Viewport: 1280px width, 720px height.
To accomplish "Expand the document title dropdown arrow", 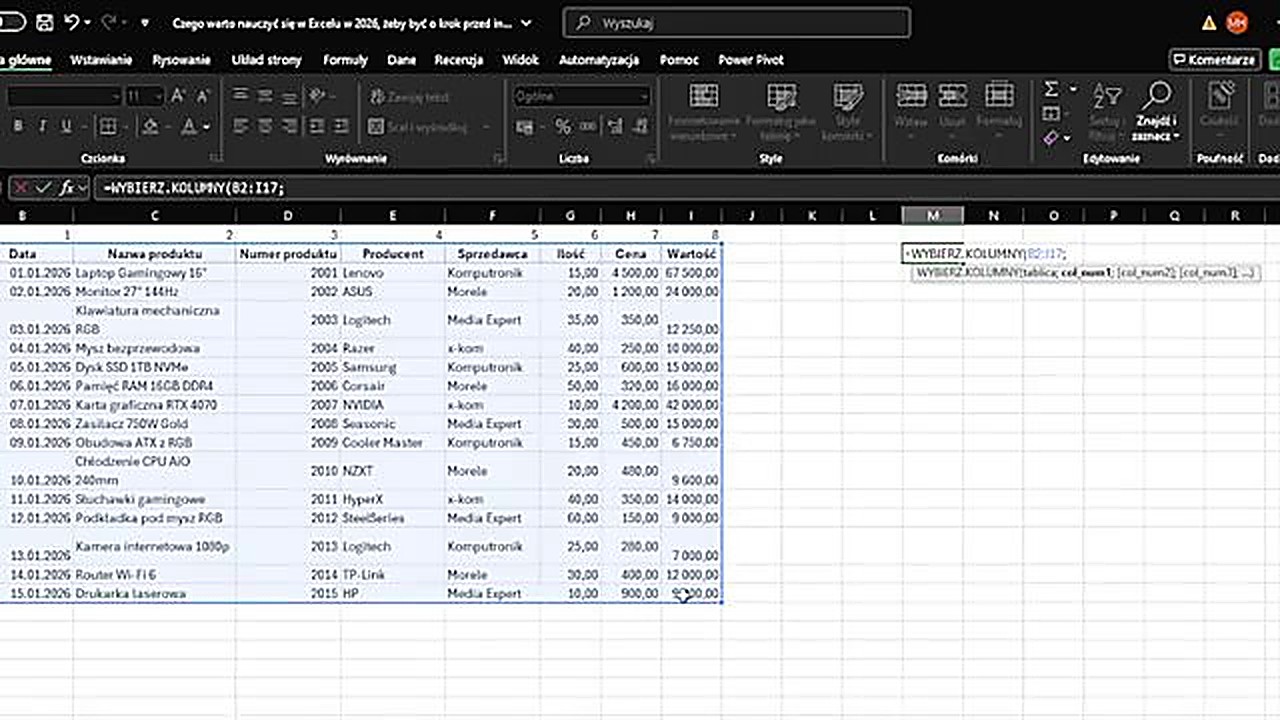I will [527, 23].
